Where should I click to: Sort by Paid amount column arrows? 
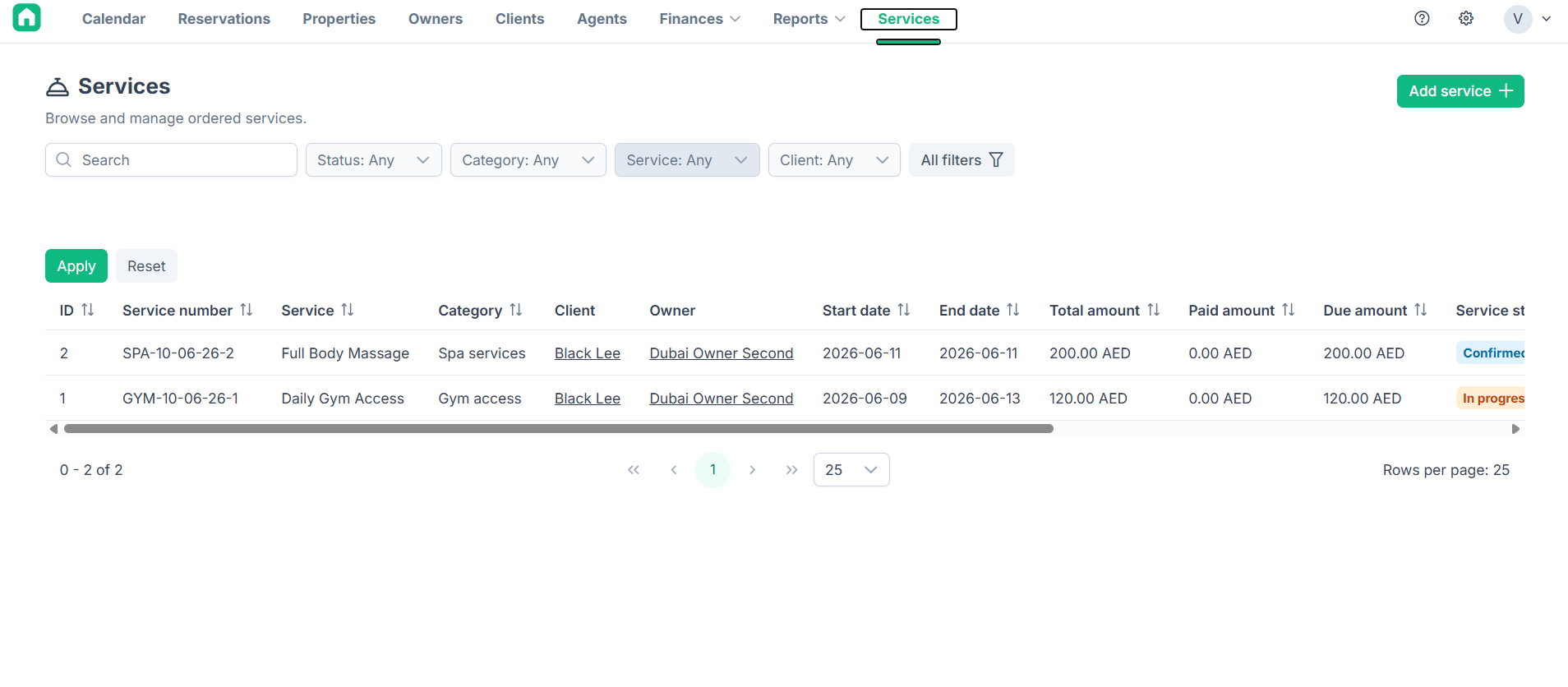(1289, 310)
